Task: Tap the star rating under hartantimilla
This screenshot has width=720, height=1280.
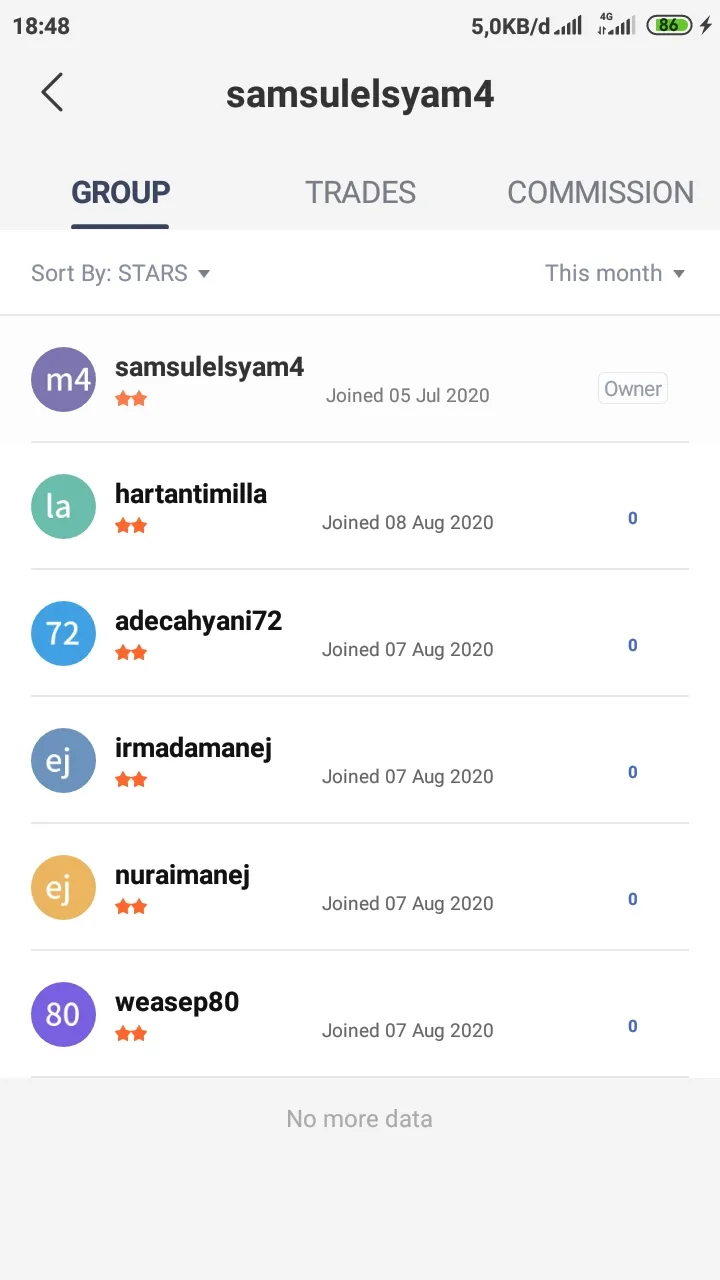Action: (131, 526)
